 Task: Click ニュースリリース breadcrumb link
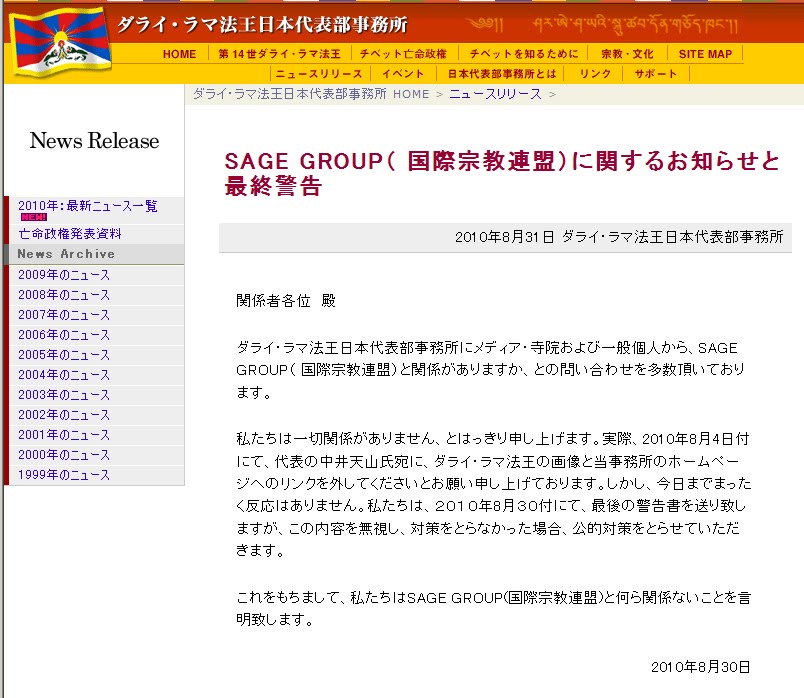coord(495,94)
